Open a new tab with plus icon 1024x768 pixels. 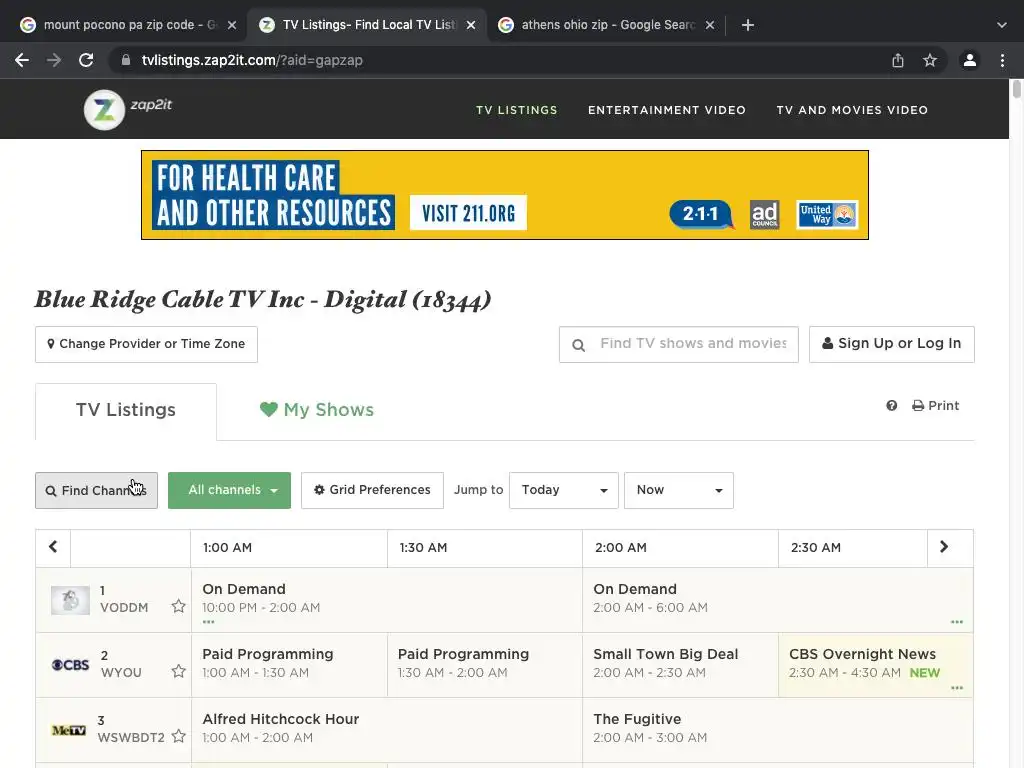pyautogui.click(x=748, y=25)
